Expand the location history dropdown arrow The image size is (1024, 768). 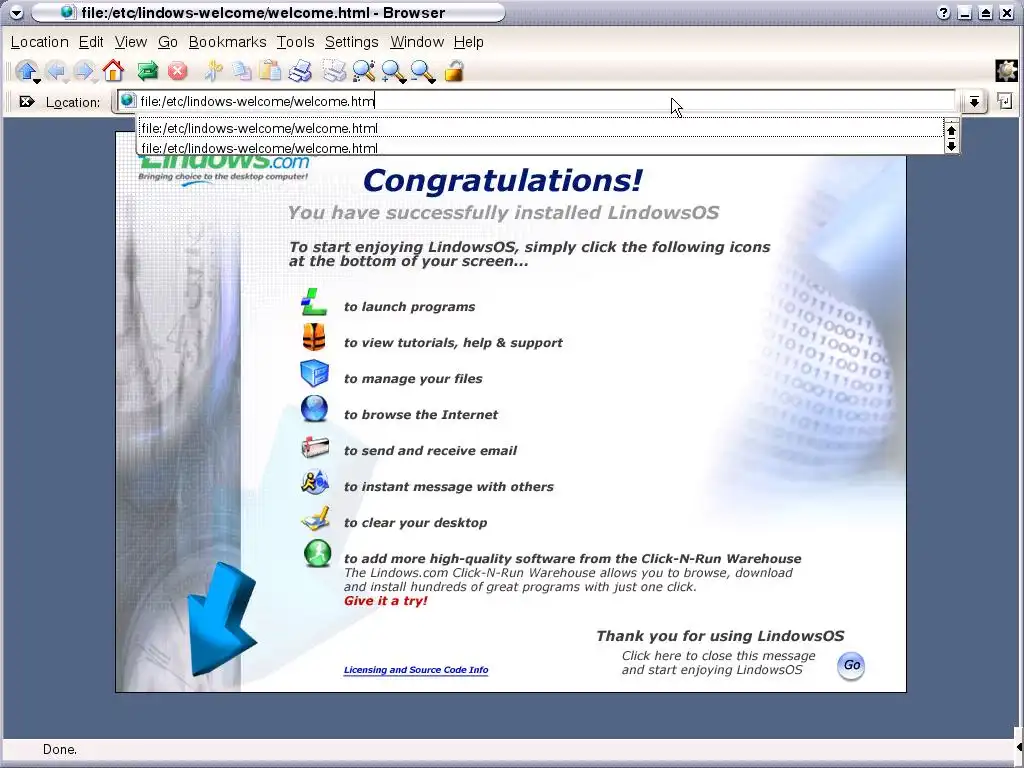point(974,101)
